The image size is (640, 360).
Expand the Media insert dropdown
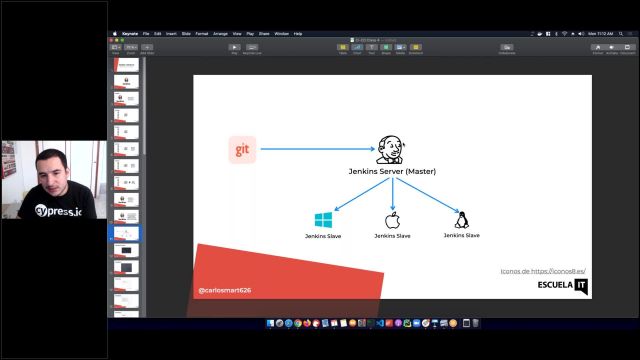click(x=400, y=47)
